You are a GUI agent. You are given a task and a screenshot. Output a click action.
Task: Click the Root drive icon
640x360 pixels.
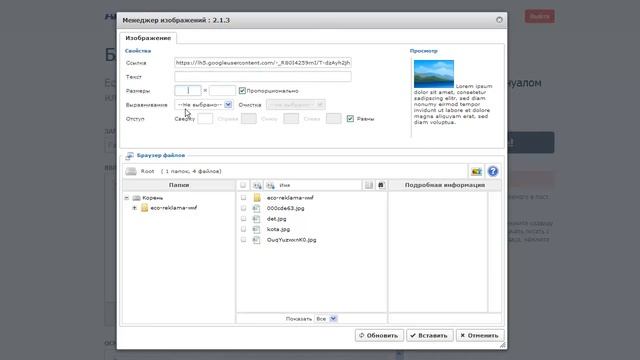pos(131,171)
